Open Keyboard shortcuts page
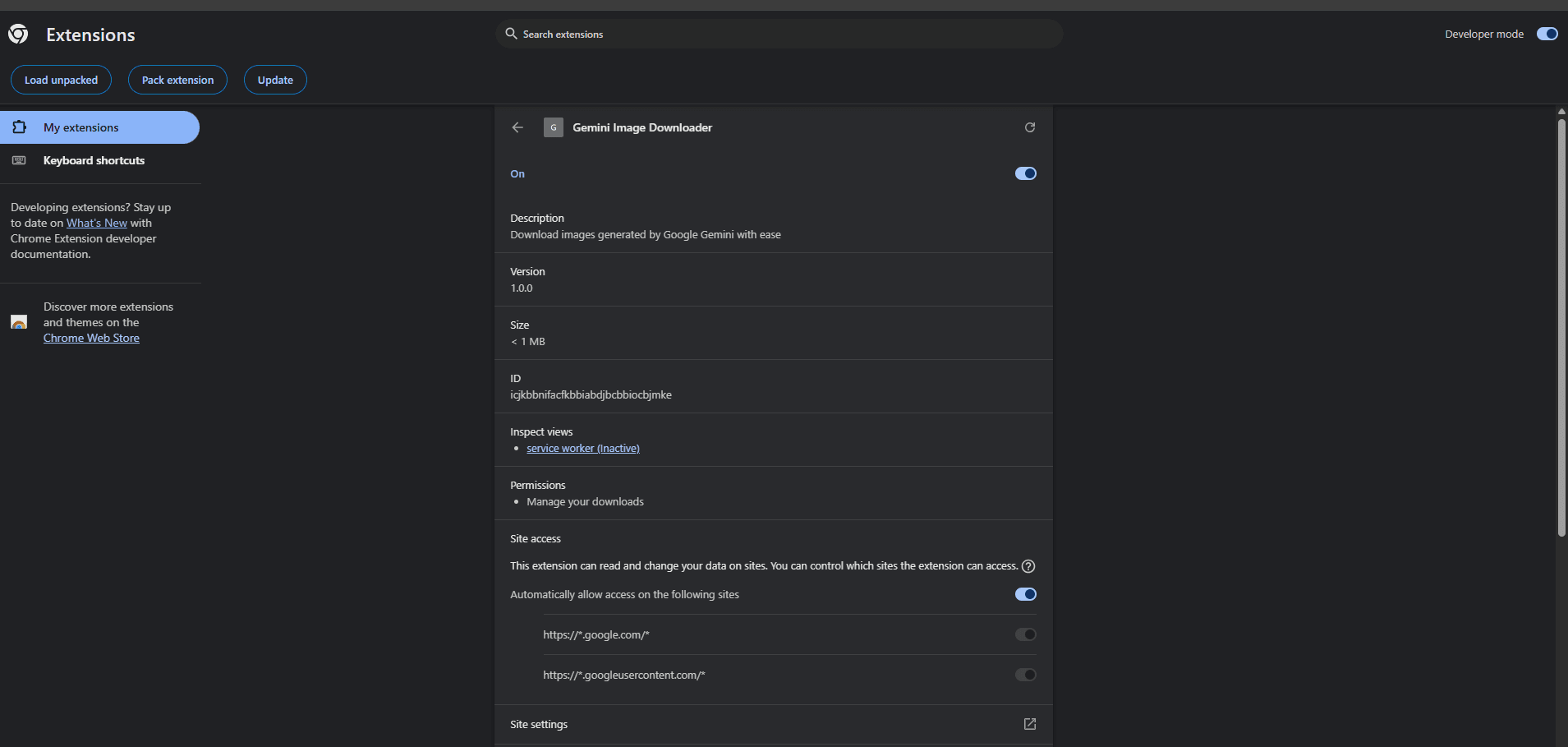The height and width of the screenshot is (747, 1568). coord(99,160)
